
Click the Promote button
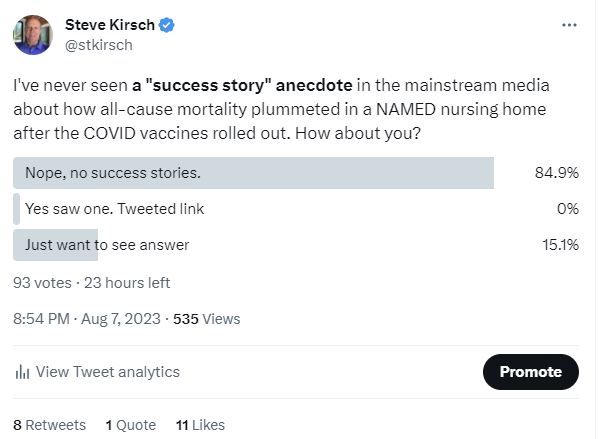click(x=530, y=371)
